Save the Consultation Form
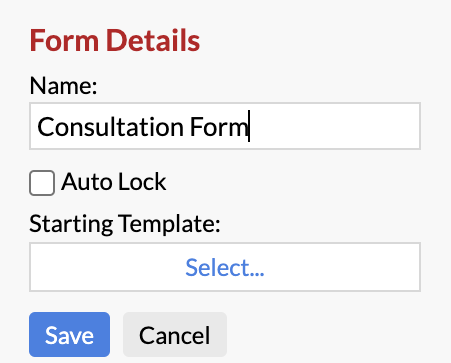Viewport: 451px width, 363px height. pos(69,334)
